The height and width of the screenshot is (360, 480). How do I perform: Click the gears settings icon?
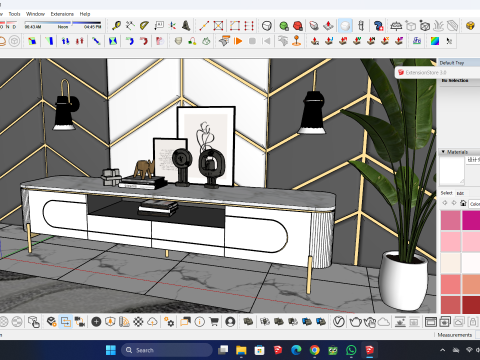tap(169, 322)
